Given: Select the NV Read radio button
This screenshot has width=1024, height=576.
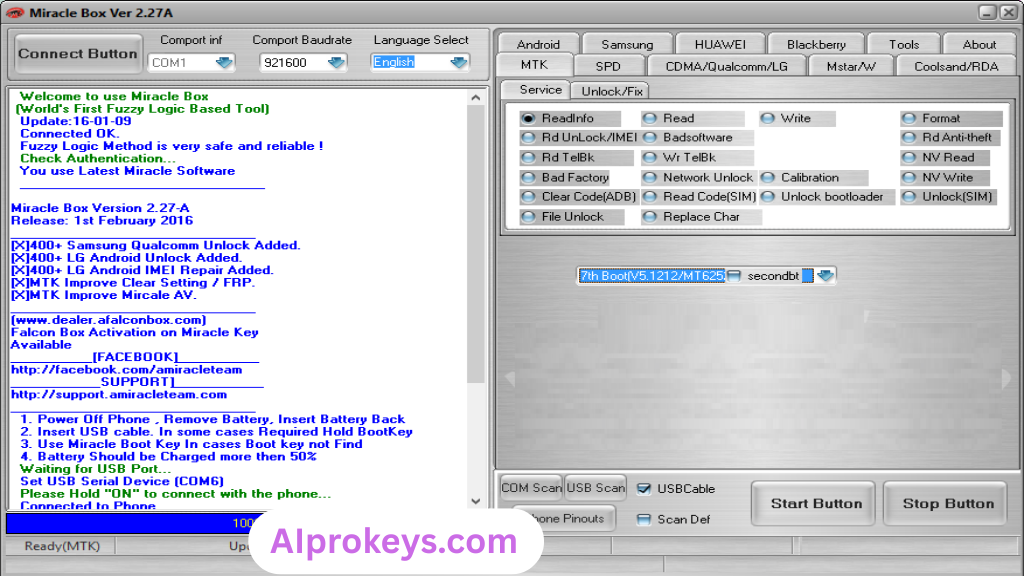Looking at the screenshot, I should pos(944,157).
